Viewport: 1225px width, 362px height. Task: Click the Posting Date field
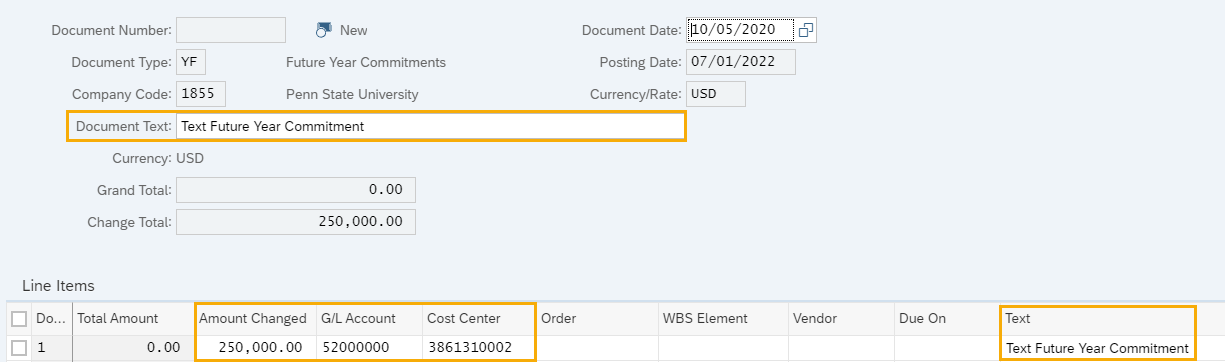[740, 62]
